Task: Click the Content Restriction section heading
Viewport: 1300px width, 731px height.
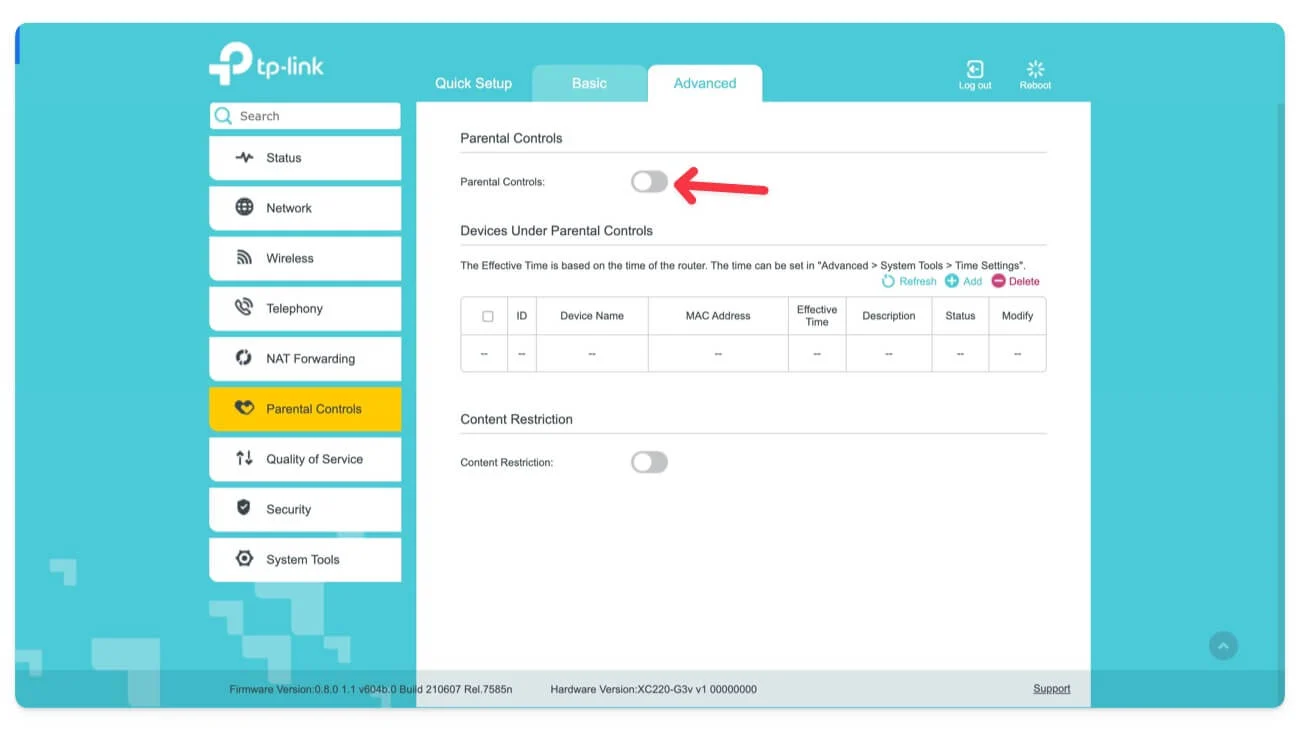Action: point(516,419)
